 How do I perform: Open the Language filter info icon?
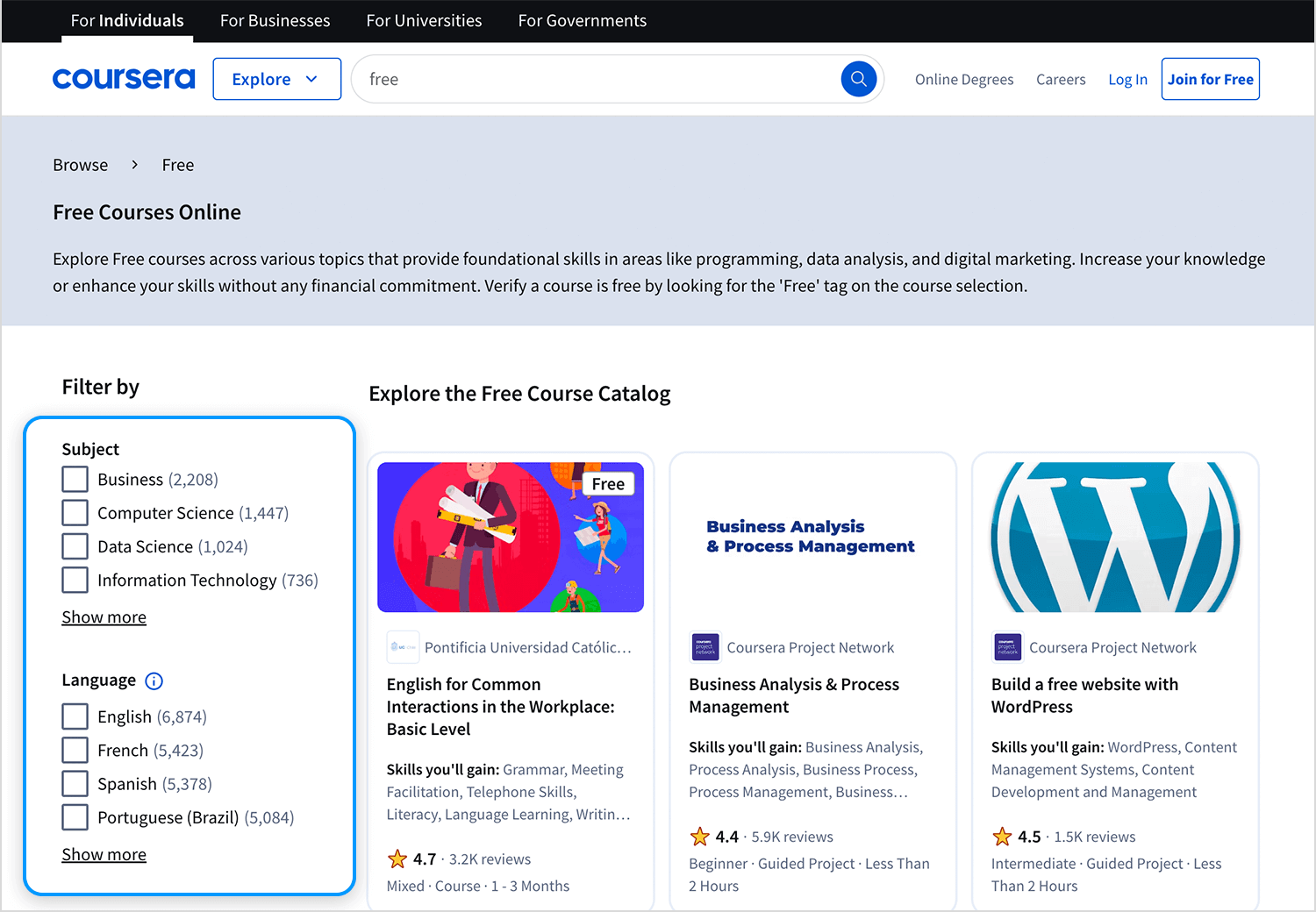[154, 681]
